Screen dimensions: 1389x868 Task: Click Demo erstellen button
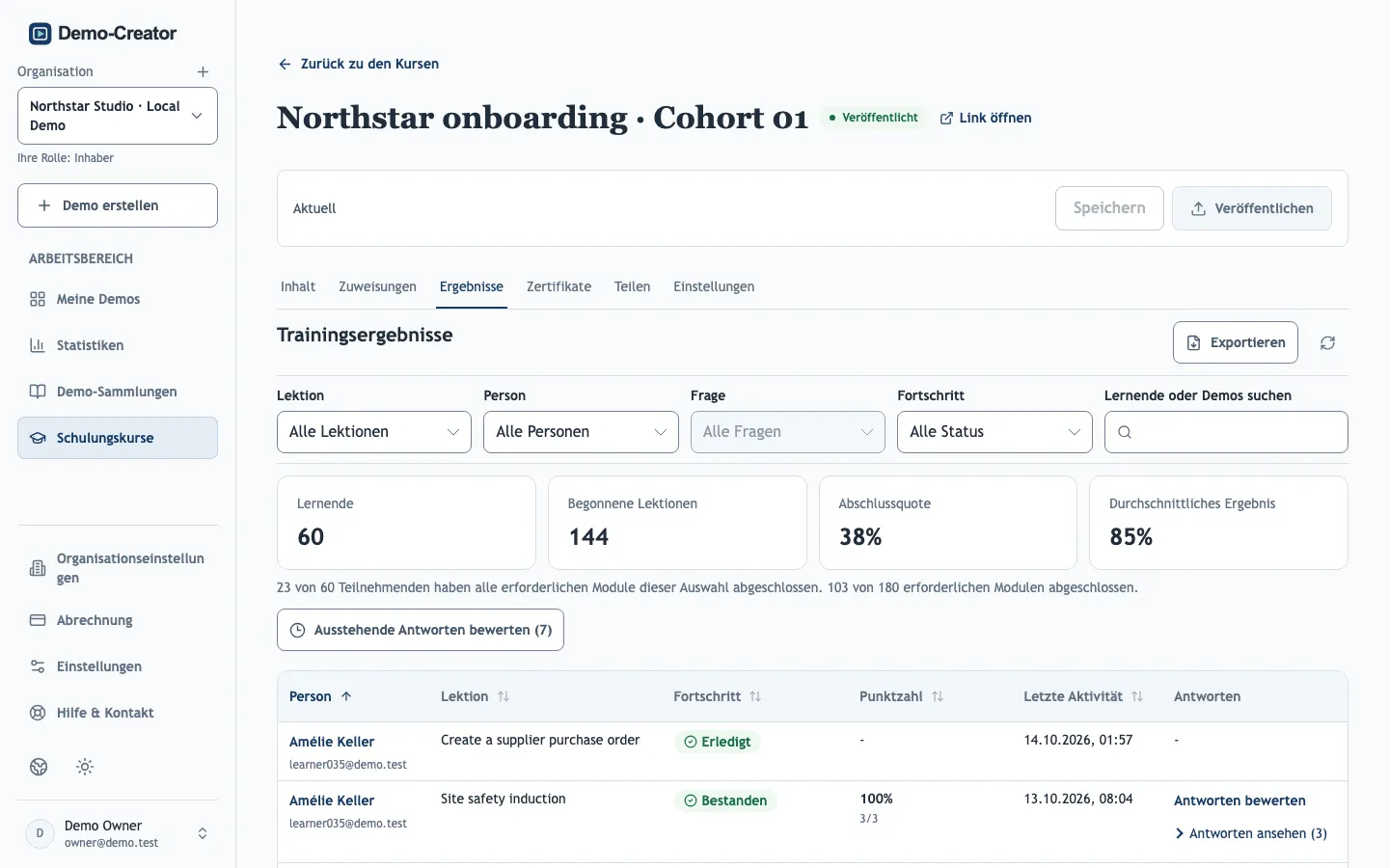tap(118, 205)
